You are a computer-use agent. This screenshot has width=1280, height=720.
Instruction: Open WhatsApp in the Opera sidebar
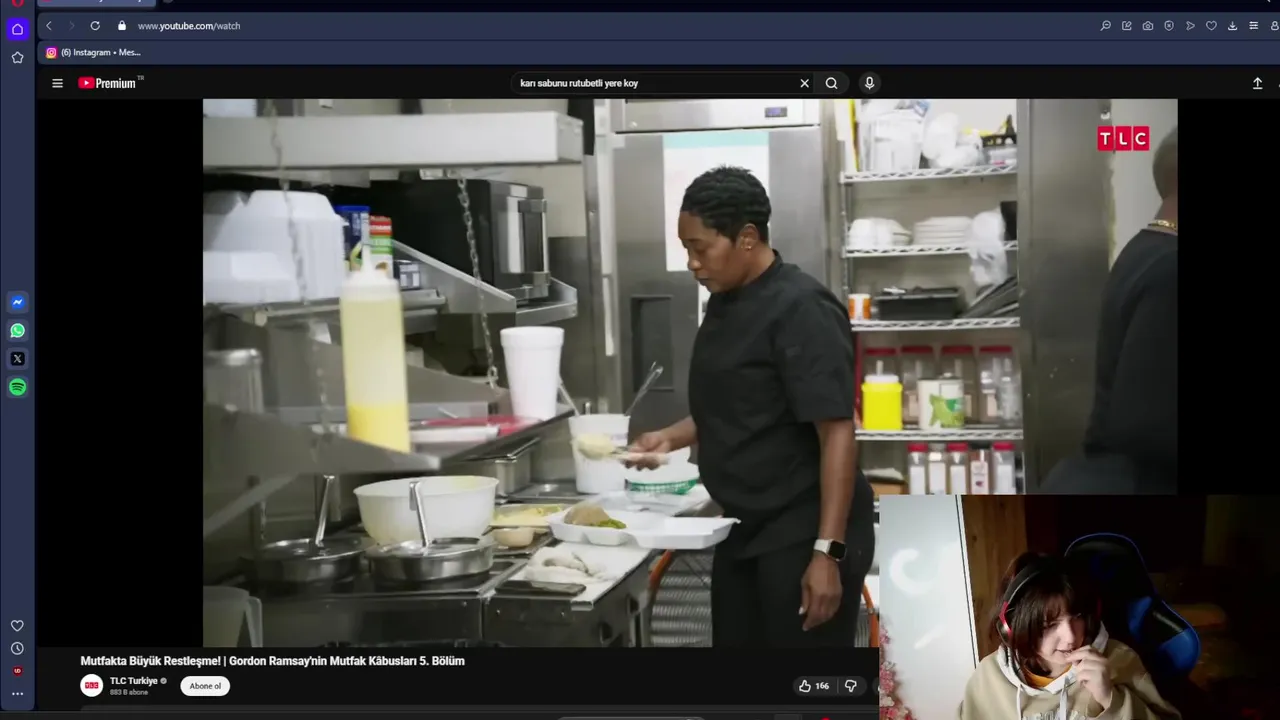click(17, 330)
